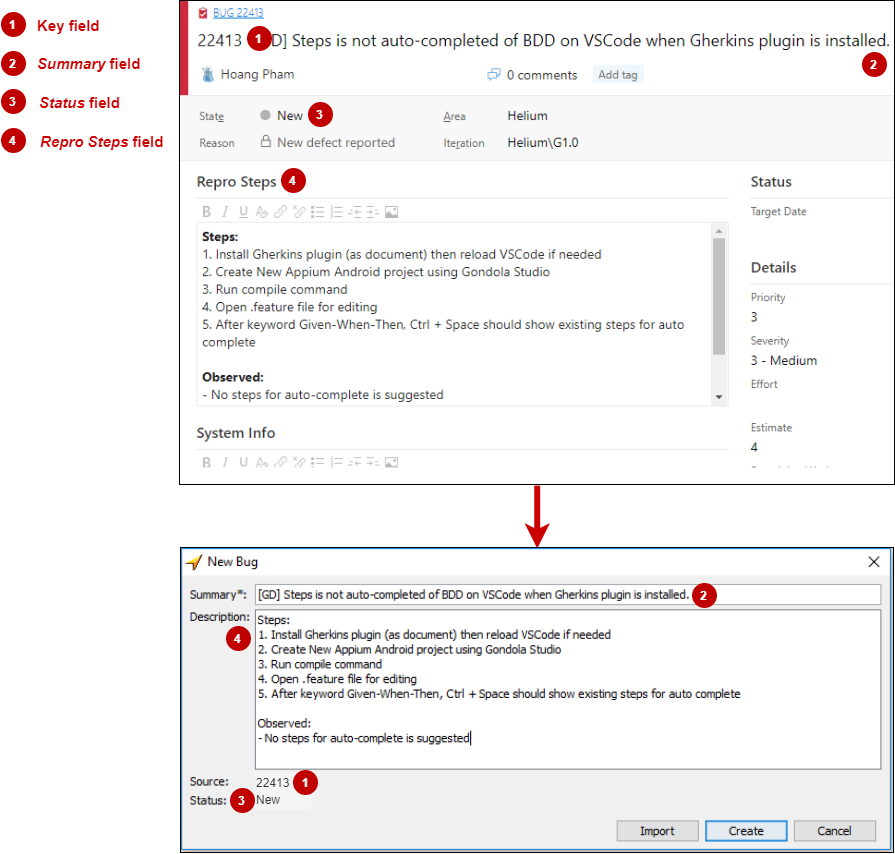Close the New Bug dialog with X

[x=873, y=562]
